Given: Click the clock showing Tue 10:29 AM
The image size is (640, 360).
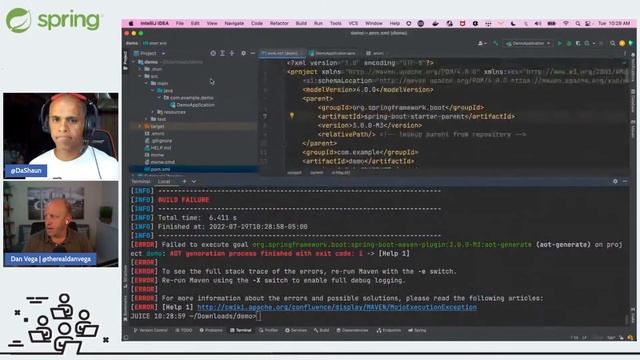Looking at the screenshot, I should [x=615, y=24].
